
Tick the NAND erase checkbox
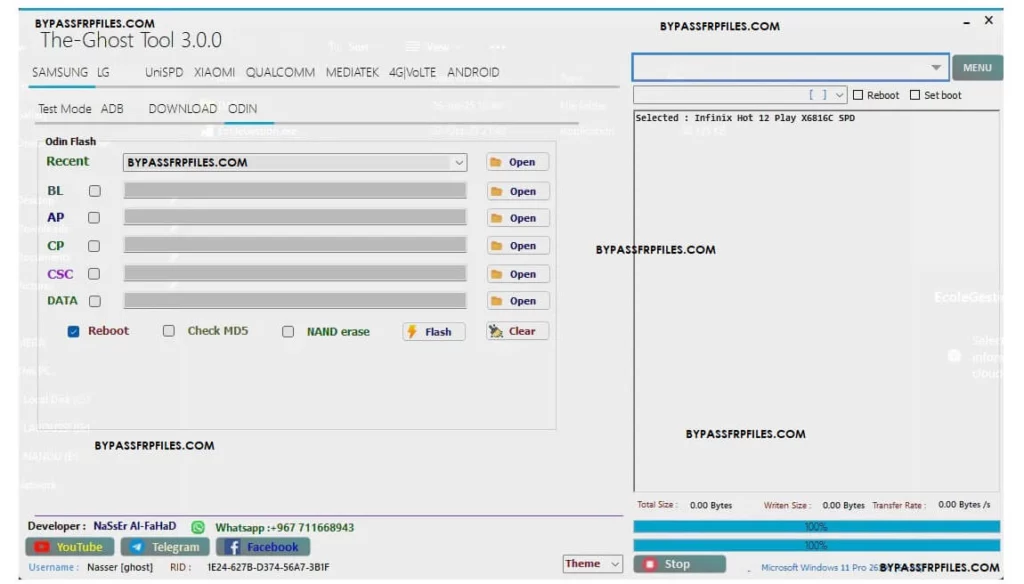(288, 331)
